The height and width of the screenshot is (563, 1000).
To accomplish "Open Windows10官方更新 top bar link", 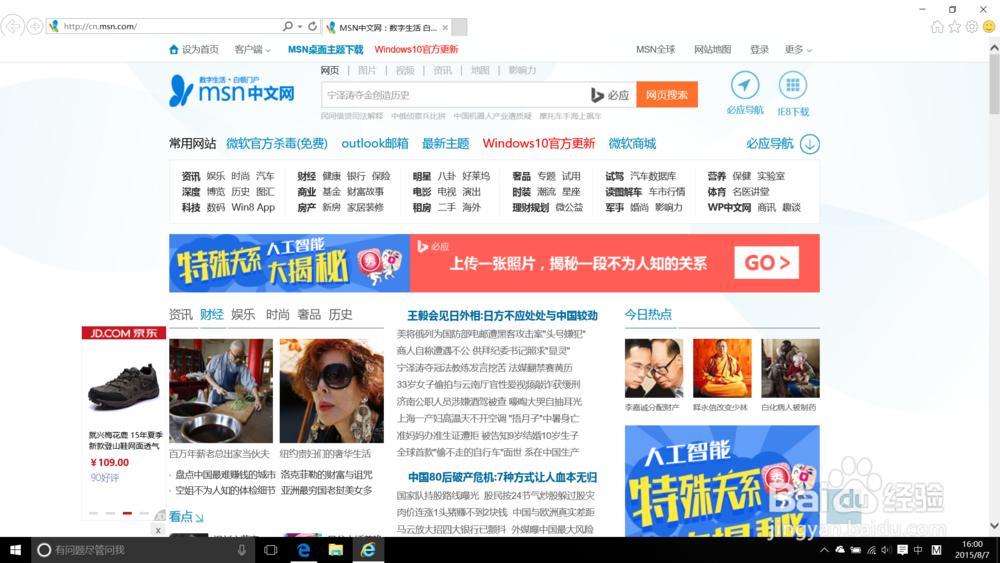I will pos(416,49).
